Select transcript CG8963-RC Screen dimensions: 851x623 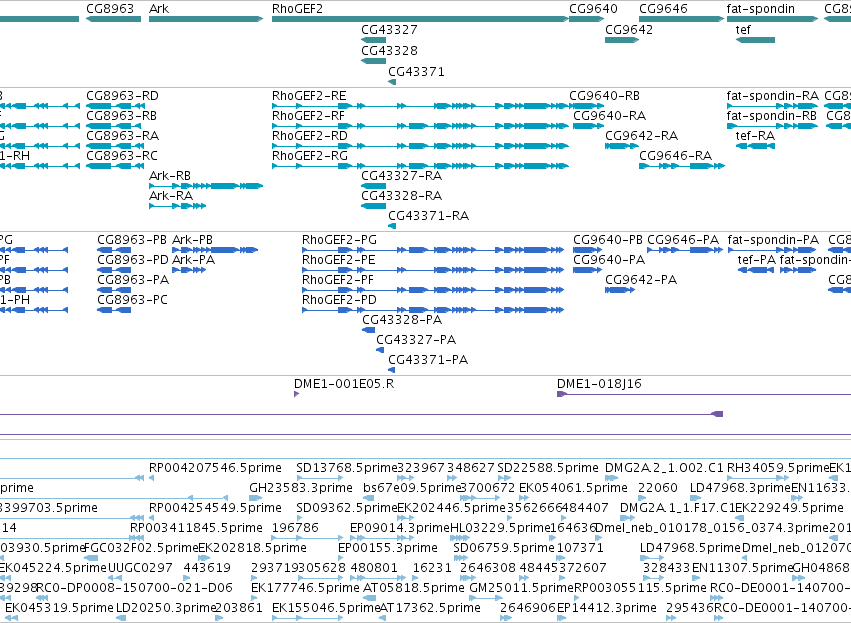click(122, 156)
